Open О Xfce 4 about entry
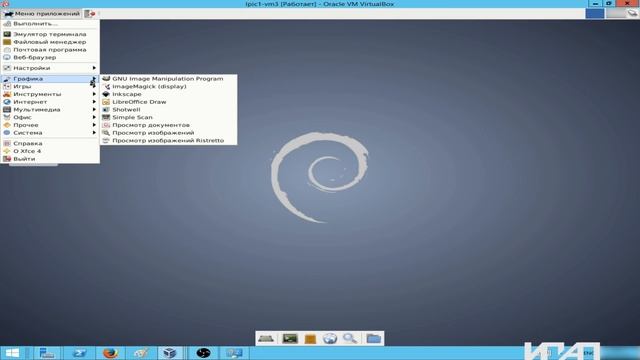The image size is (640, 360). [x=50, y=151]
